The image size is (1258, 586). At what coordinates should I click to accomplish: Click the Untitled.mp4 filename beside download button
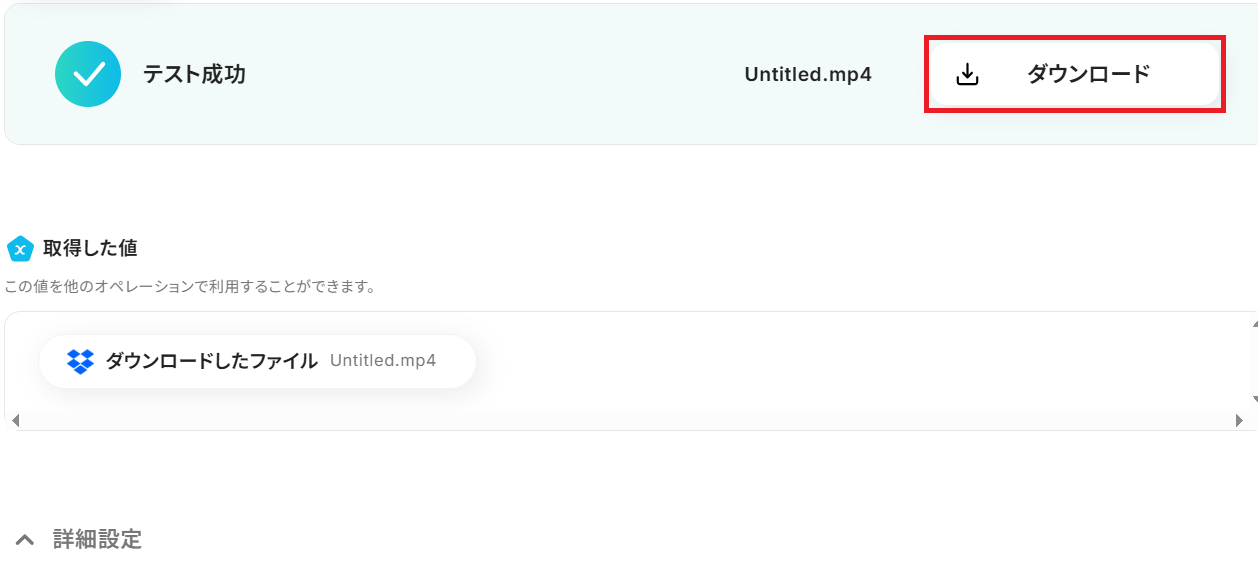click(x=808, y=75)
